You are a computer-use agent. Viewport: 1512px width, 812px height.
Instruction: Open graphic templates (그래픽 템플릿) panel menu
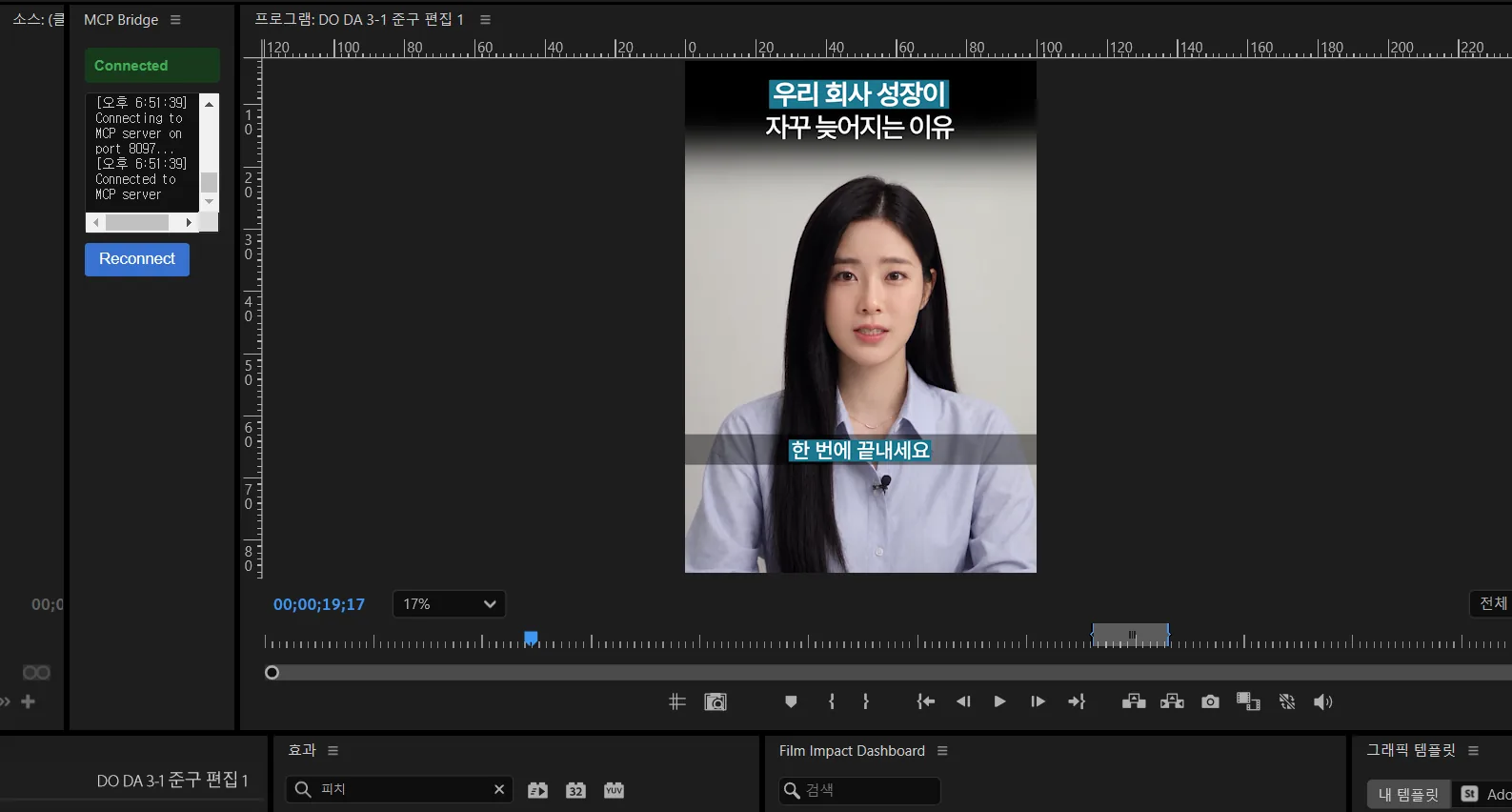[1473, 751]
